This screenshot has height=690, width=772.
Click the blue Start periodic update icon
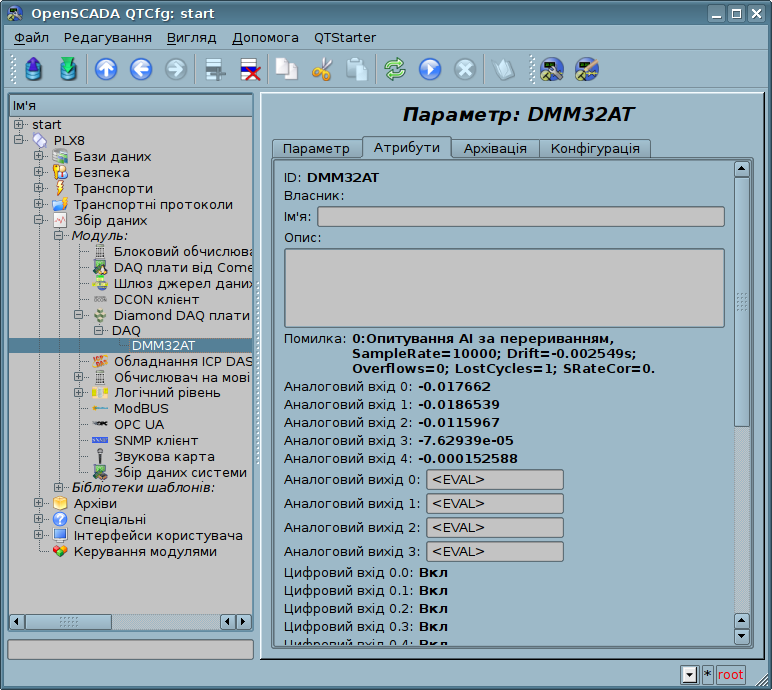pos(430,69)
